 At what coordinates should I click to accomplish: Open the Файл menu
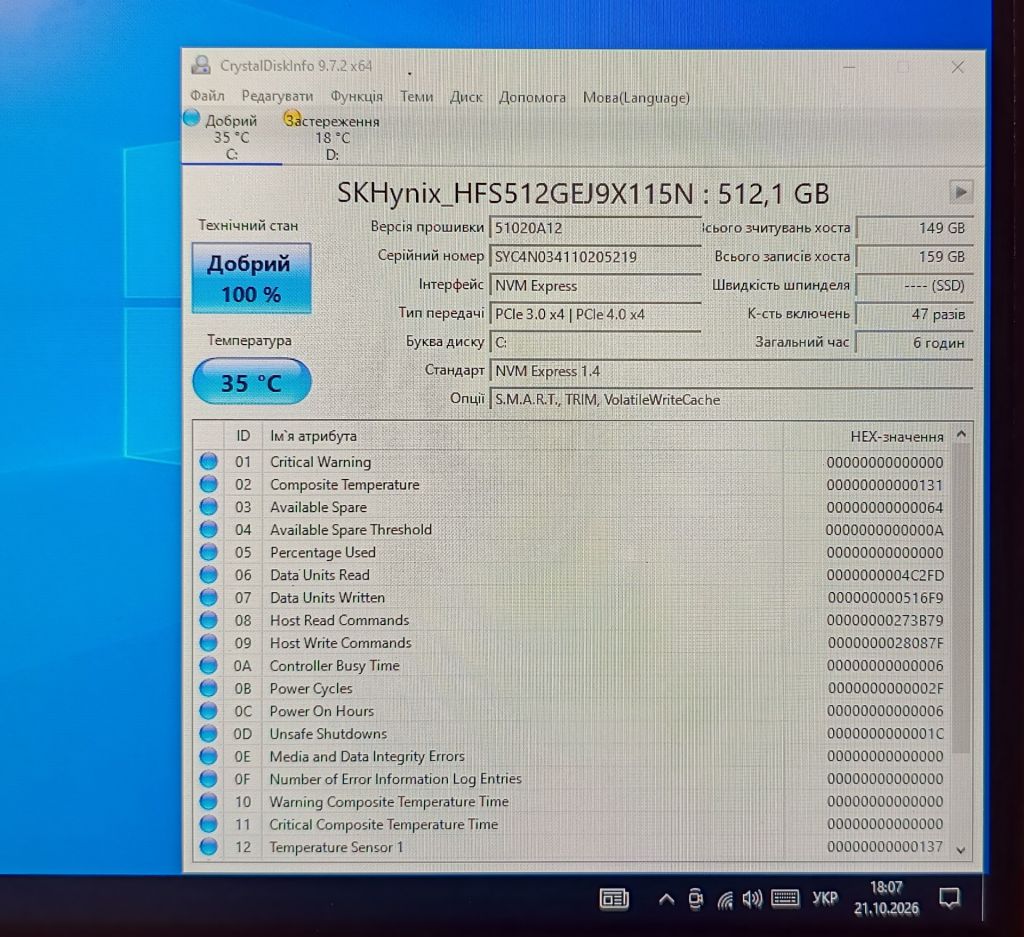(207, 97)
